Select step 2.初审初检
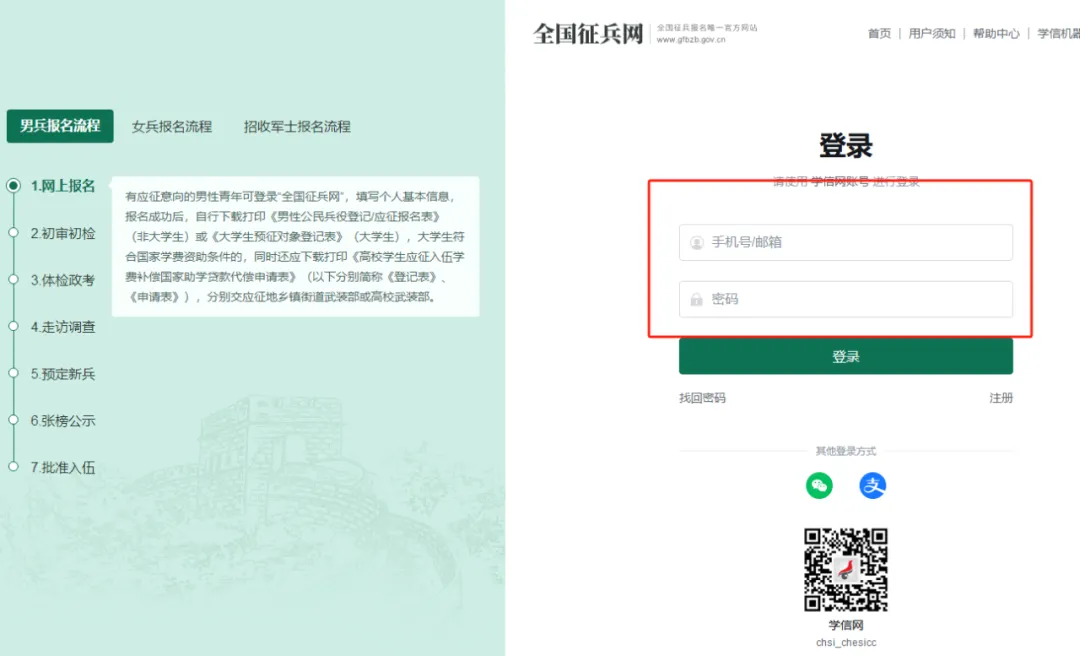Screen dimensions: 1080x656 (x=63, y=234)
